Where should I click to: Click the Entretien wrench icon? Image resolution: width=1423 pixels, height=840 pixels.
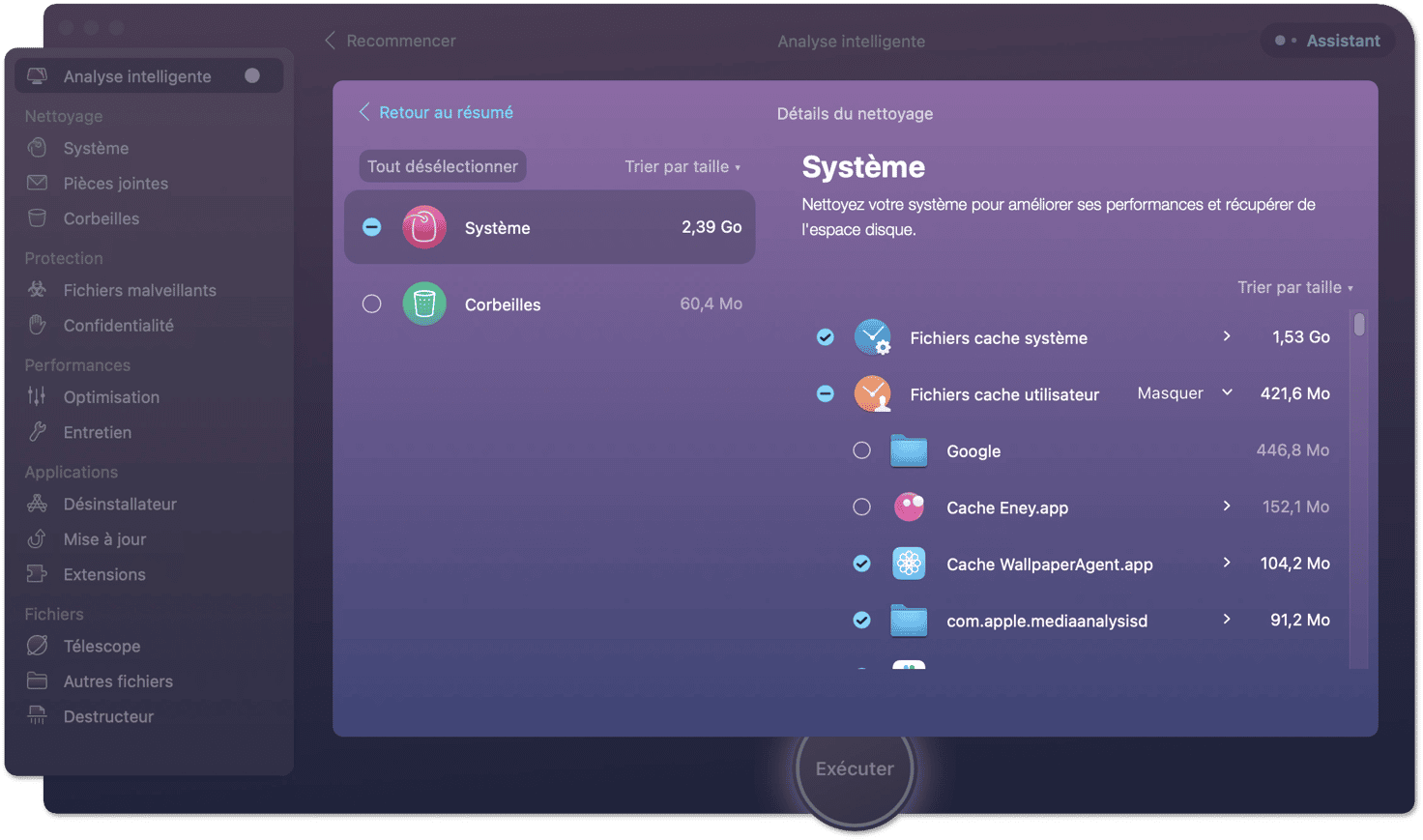(38, 432)
